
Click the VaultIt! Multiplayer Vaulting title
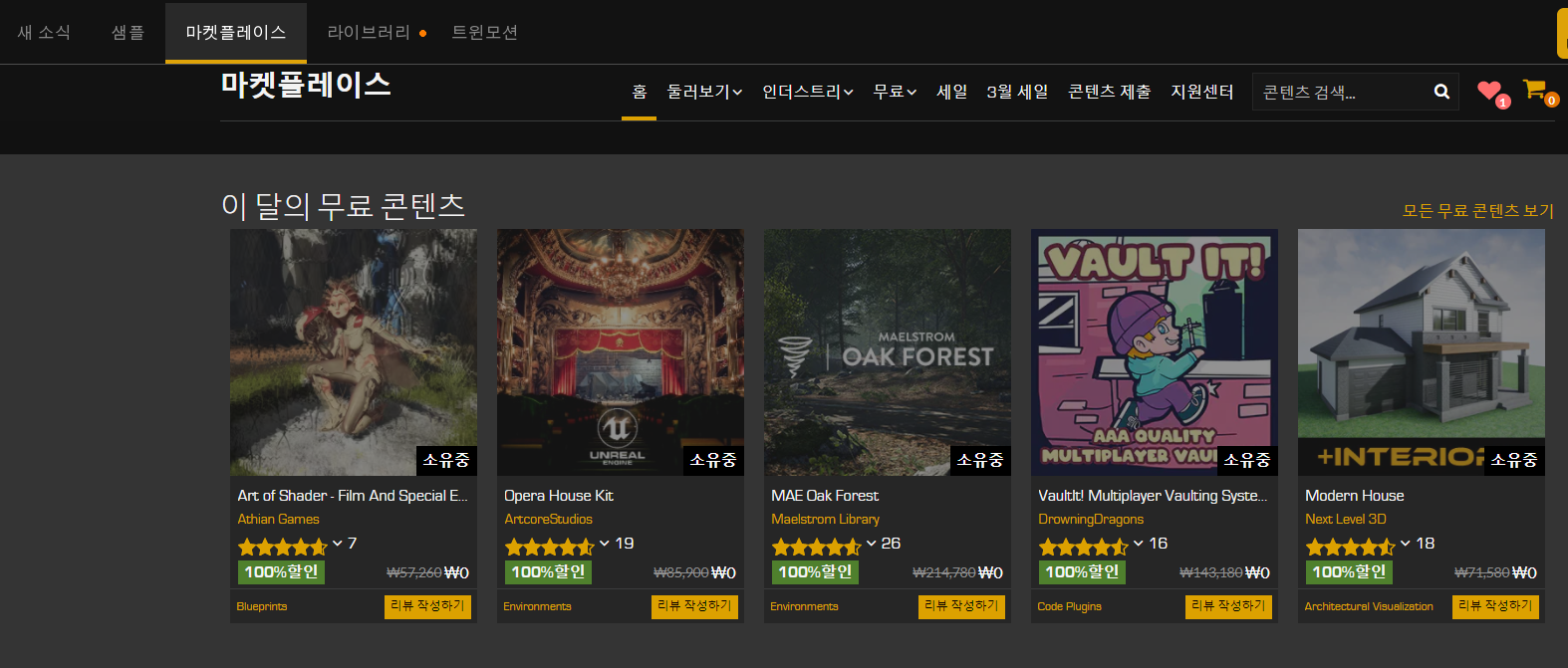click(1153, 496)
